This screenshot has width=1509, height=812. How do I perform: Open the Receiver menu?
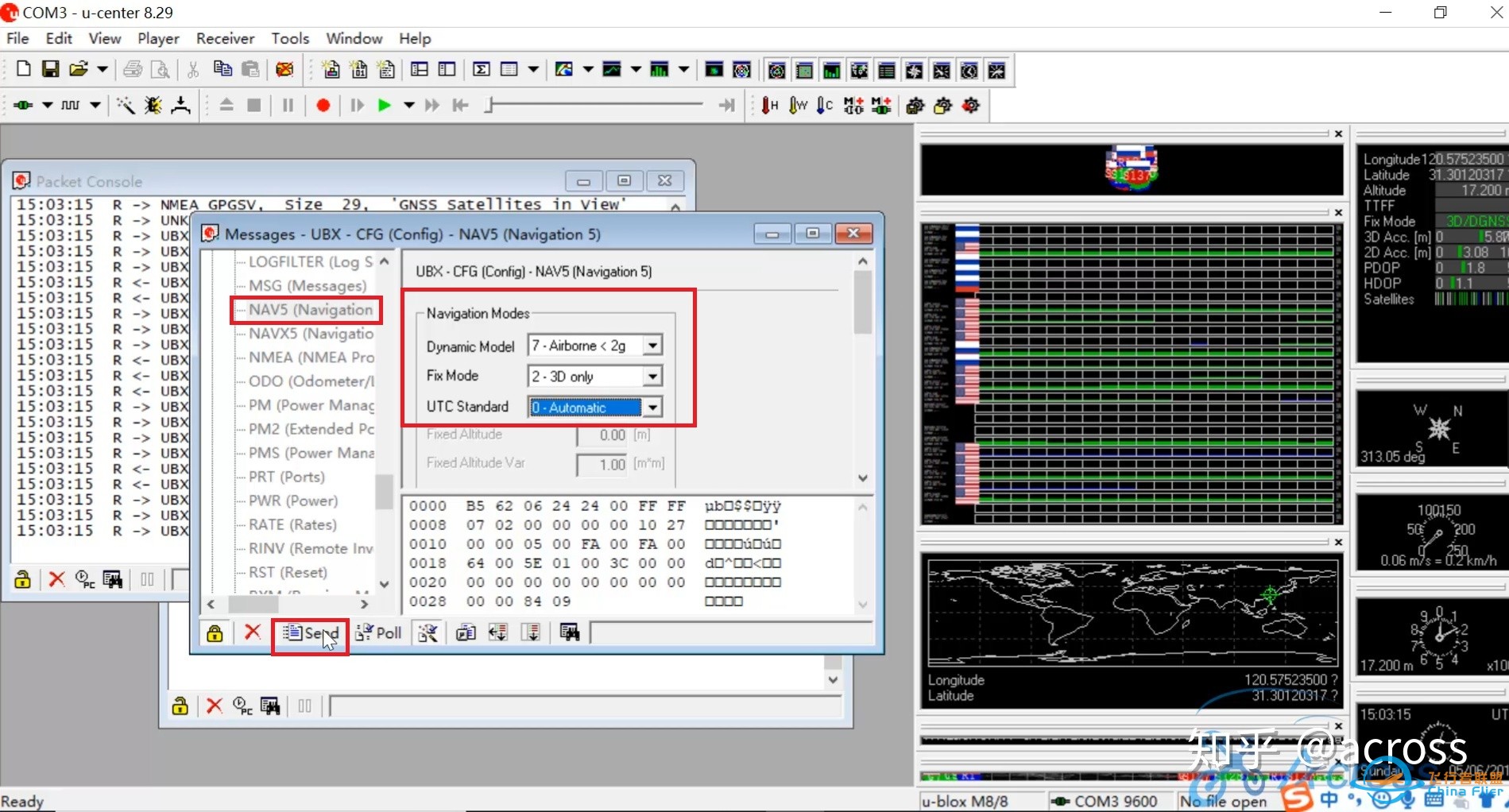coord(225,38)
